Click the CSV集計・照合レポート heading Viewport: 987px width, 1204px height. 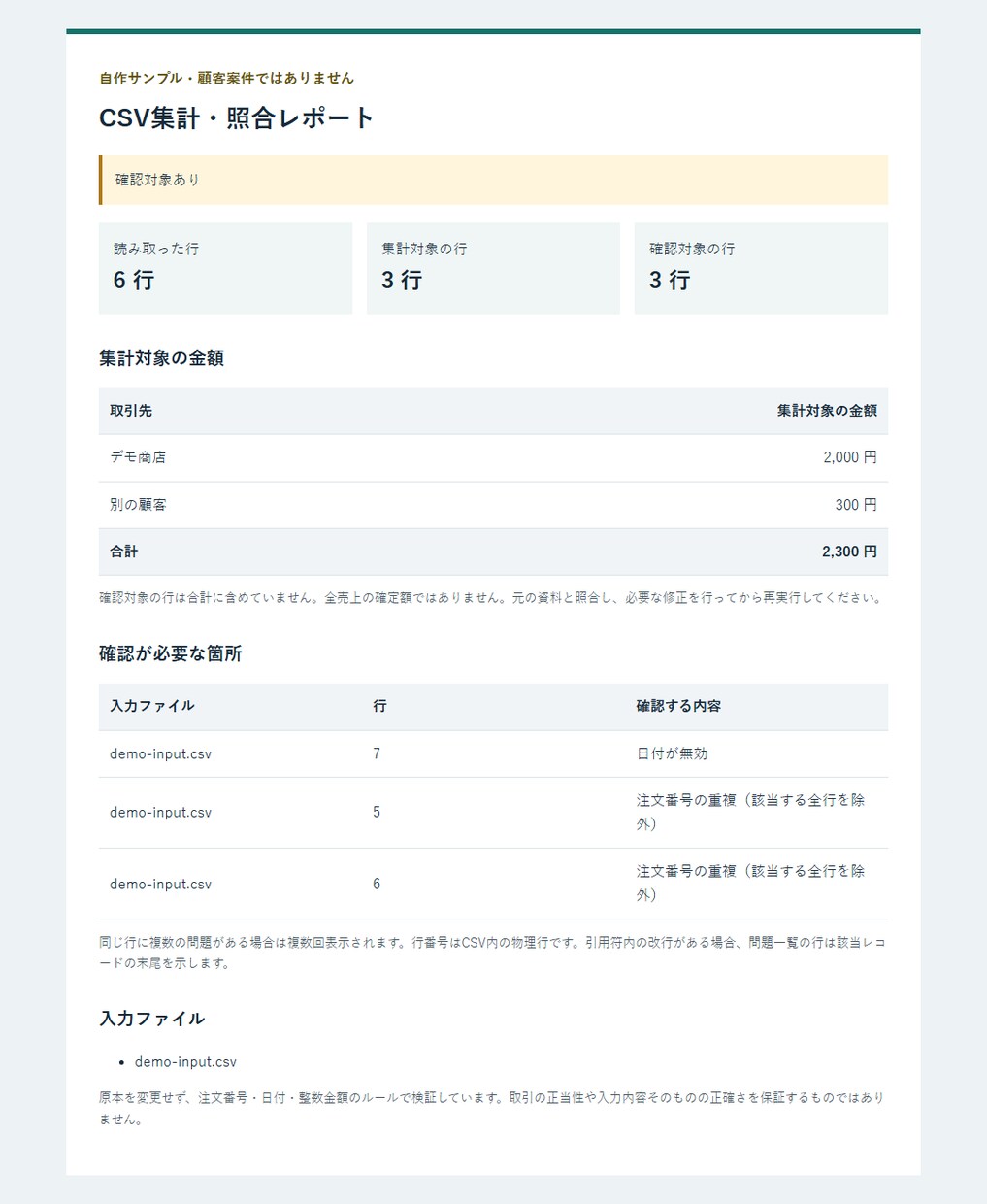point(237,118)
